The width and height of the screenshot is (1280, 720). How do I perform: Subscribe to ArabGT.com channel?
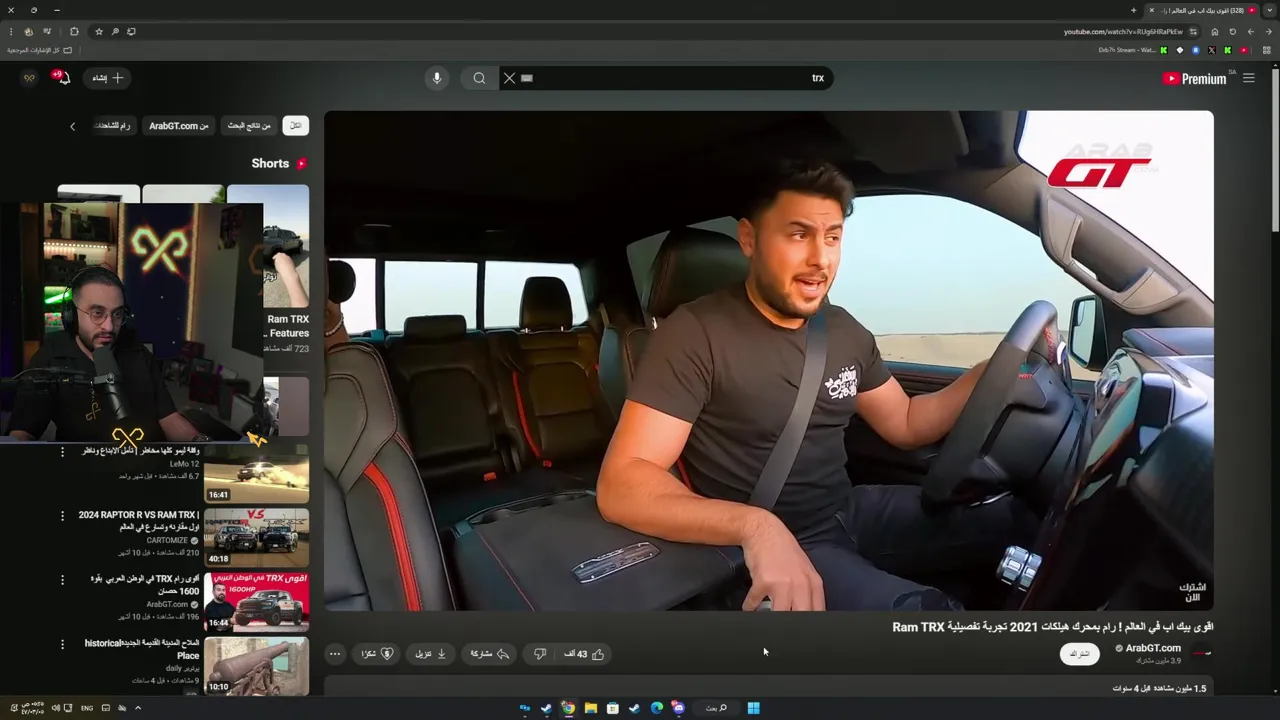tap(1080, 654)
